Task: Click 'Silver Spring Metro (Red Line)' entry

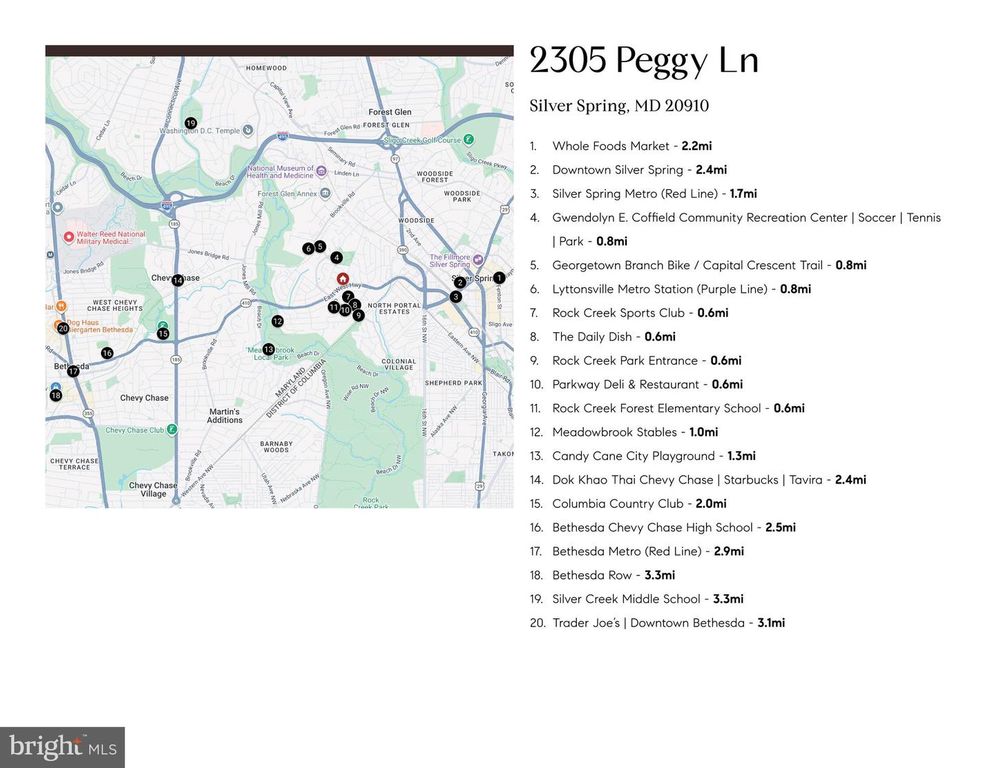Action: pyautogui.click(x=643, y=194)
